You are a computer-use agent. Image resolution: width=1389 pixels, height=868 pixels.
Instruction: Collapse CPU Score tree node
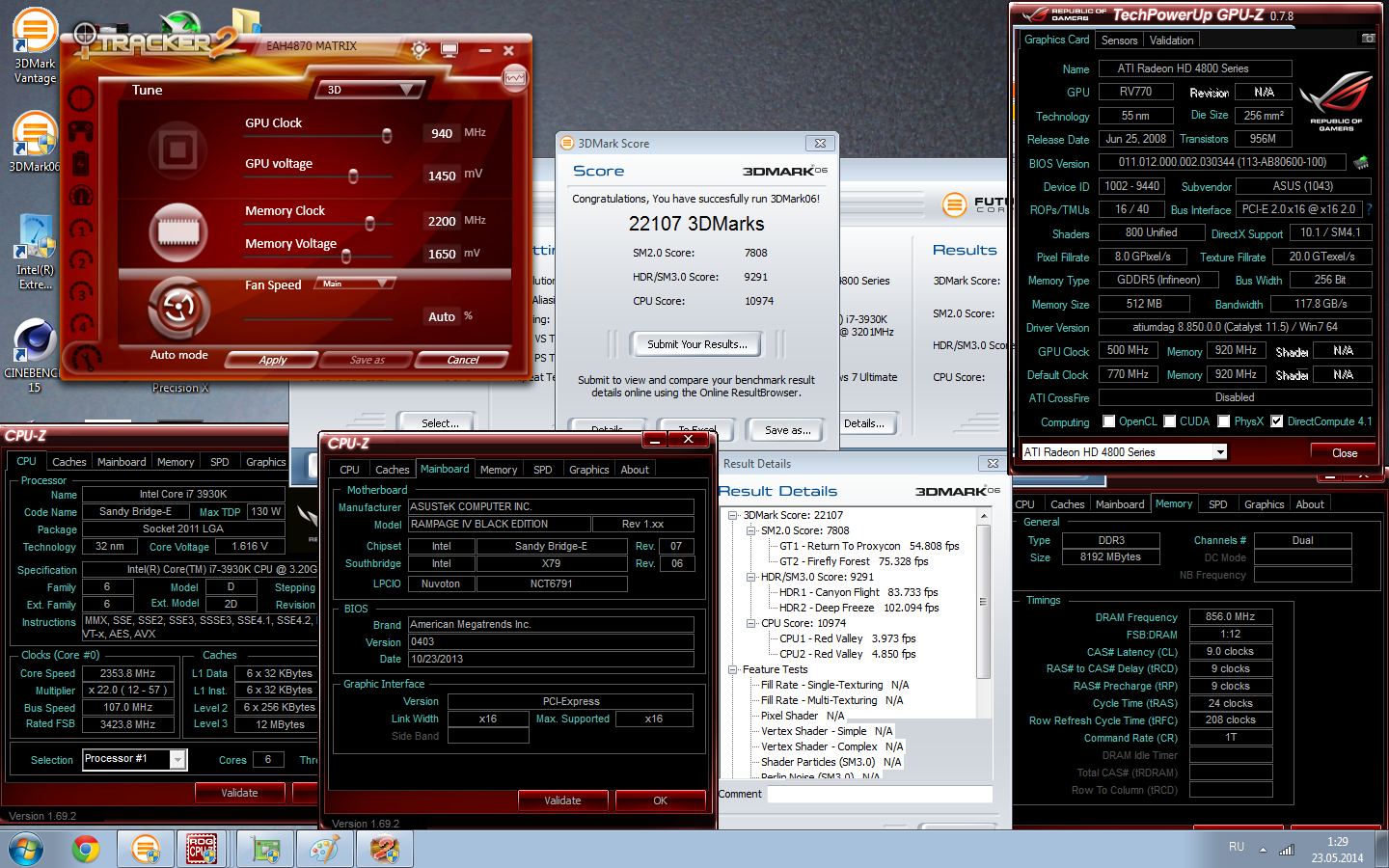pos(751,623)
